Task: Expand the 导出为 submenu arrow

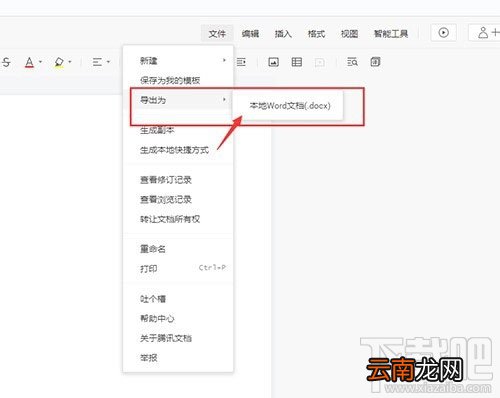Action: pos(224,99)
